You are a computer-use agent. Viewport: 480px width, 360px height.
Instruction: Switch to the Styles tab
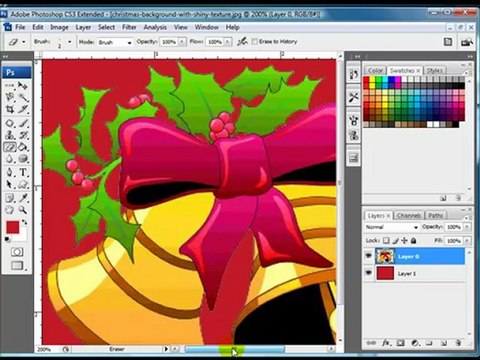point(434,70)
